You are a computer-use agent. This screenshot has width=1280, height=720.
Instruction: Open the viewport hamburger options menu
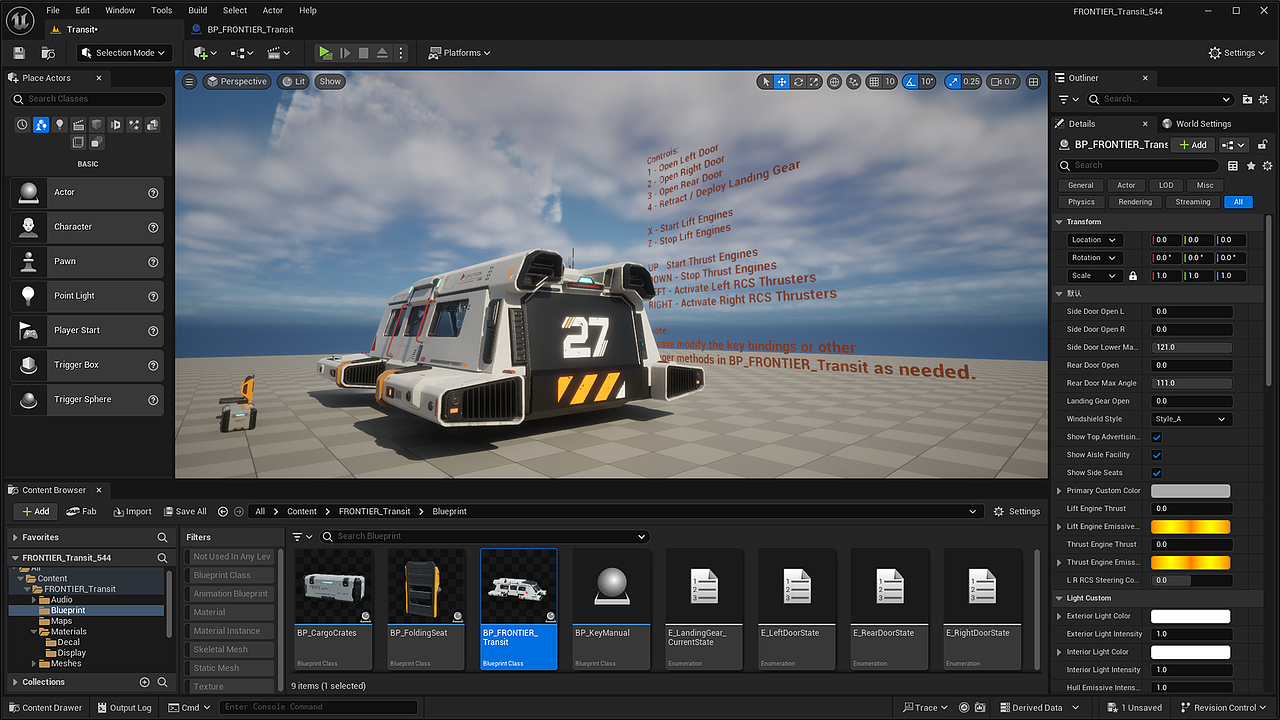click(x=189, y=82)
